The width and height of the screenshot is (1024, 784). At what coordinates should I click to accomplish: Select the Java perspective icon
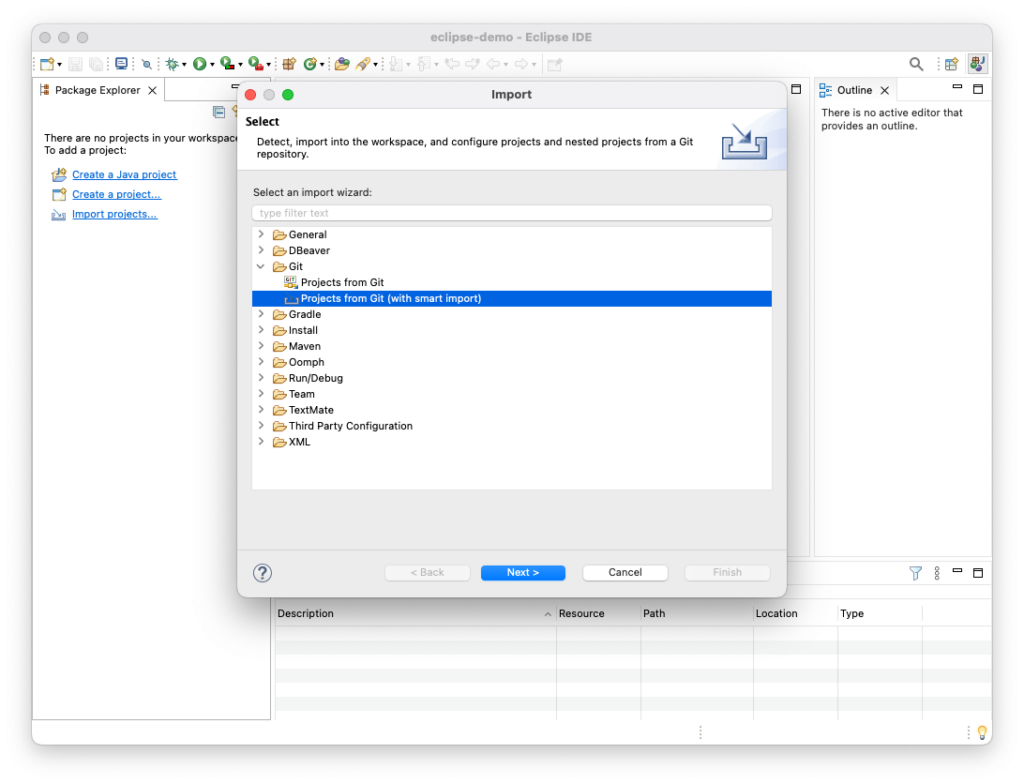coord(977,64)
